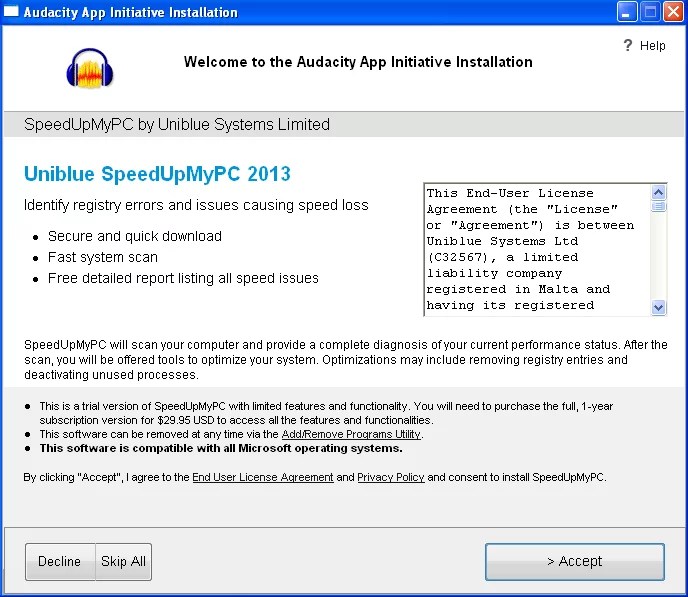Image resolution: width=688 pixels, height=597 pixels.
Task: Decline the SpeedUpMyPC offer
Action: 60,561
